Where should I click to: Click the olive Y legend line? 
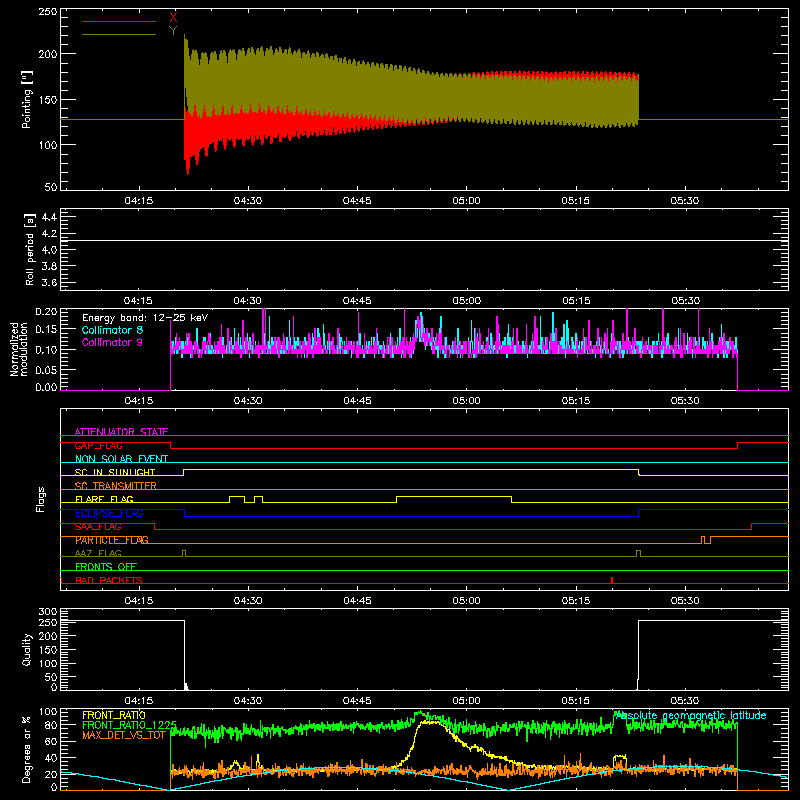119,35
